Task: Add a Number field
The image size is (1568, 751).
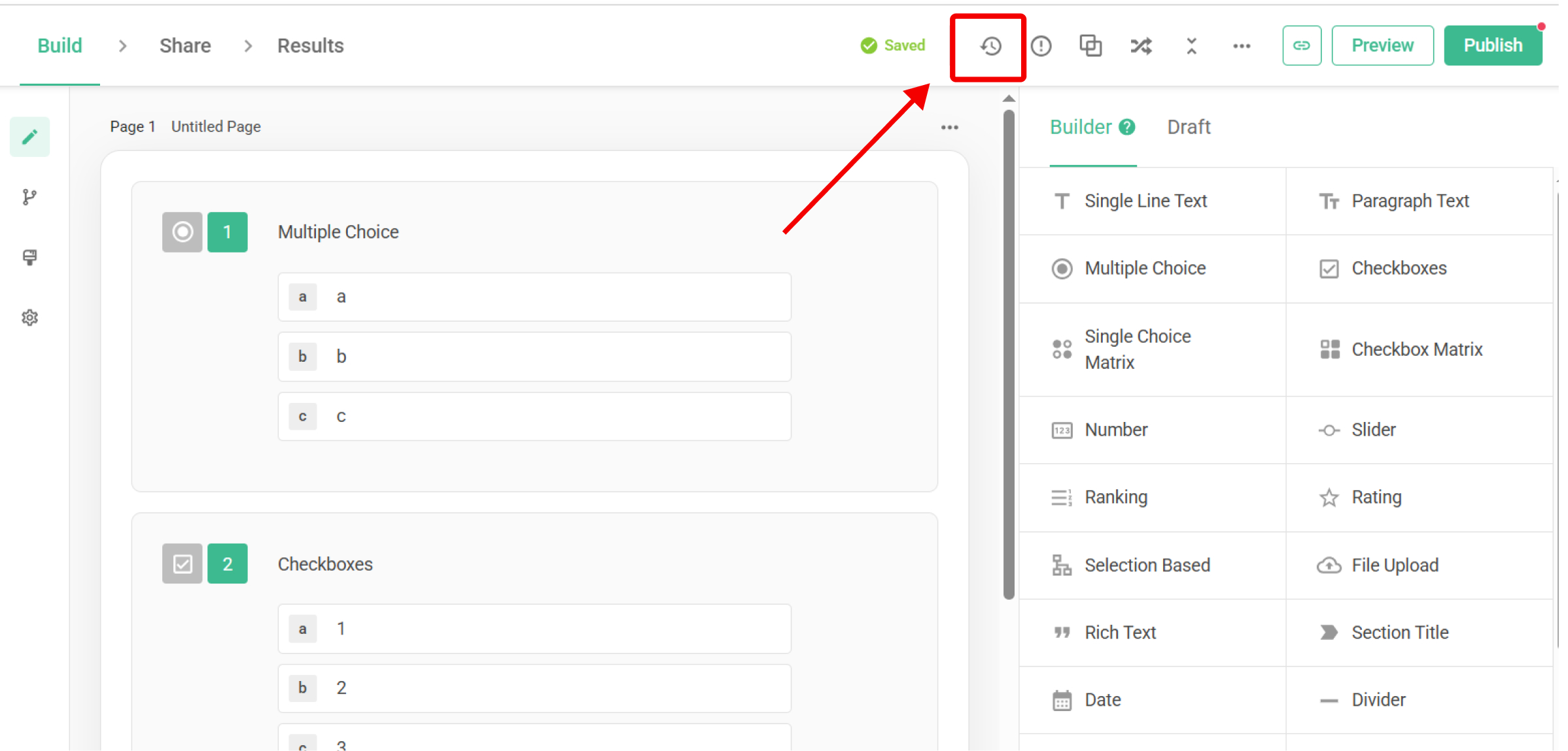Action: (x=1153, y=430)
